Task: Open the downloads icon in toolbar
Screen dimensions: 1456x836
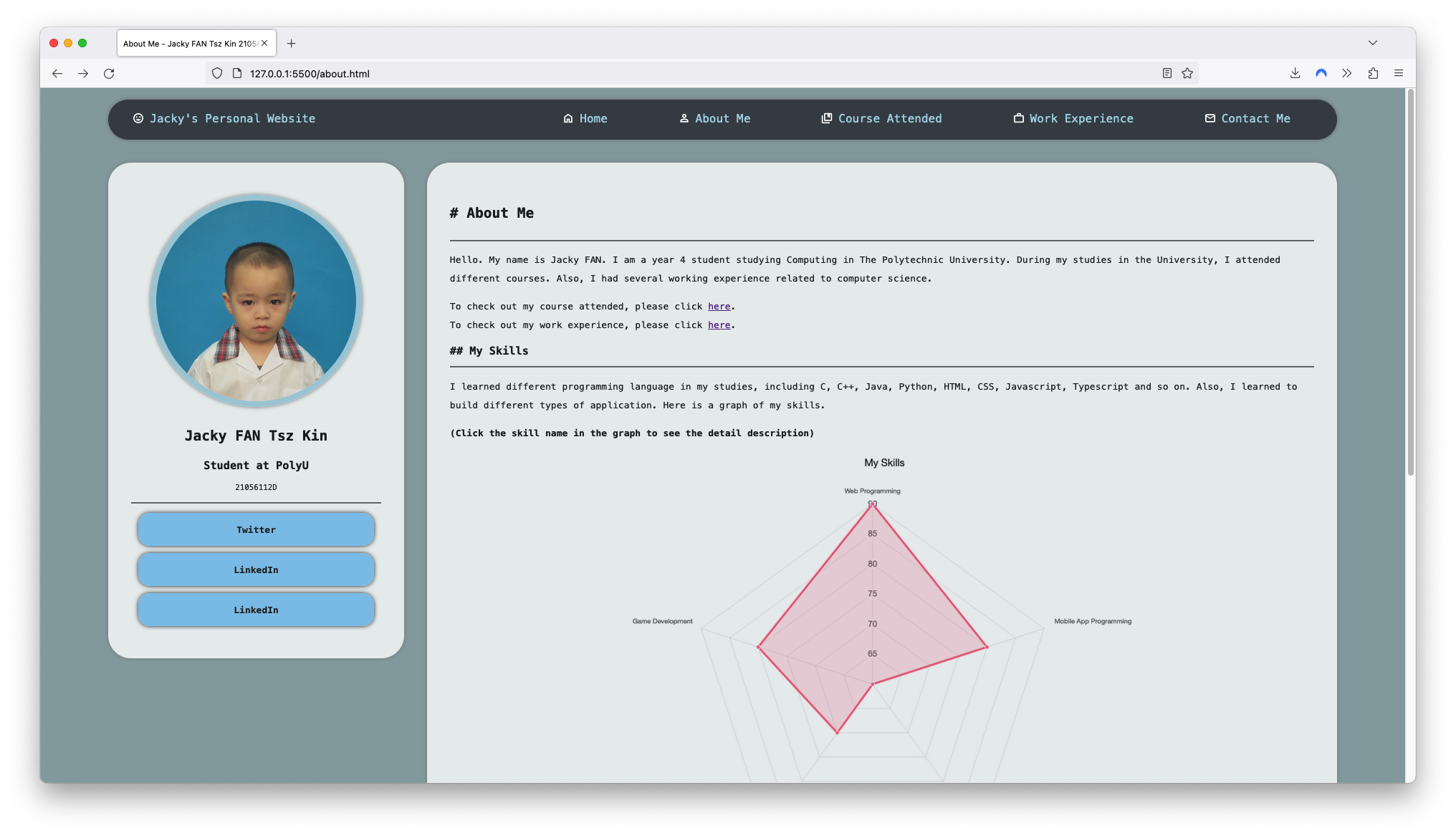Action: (1295, 73)
